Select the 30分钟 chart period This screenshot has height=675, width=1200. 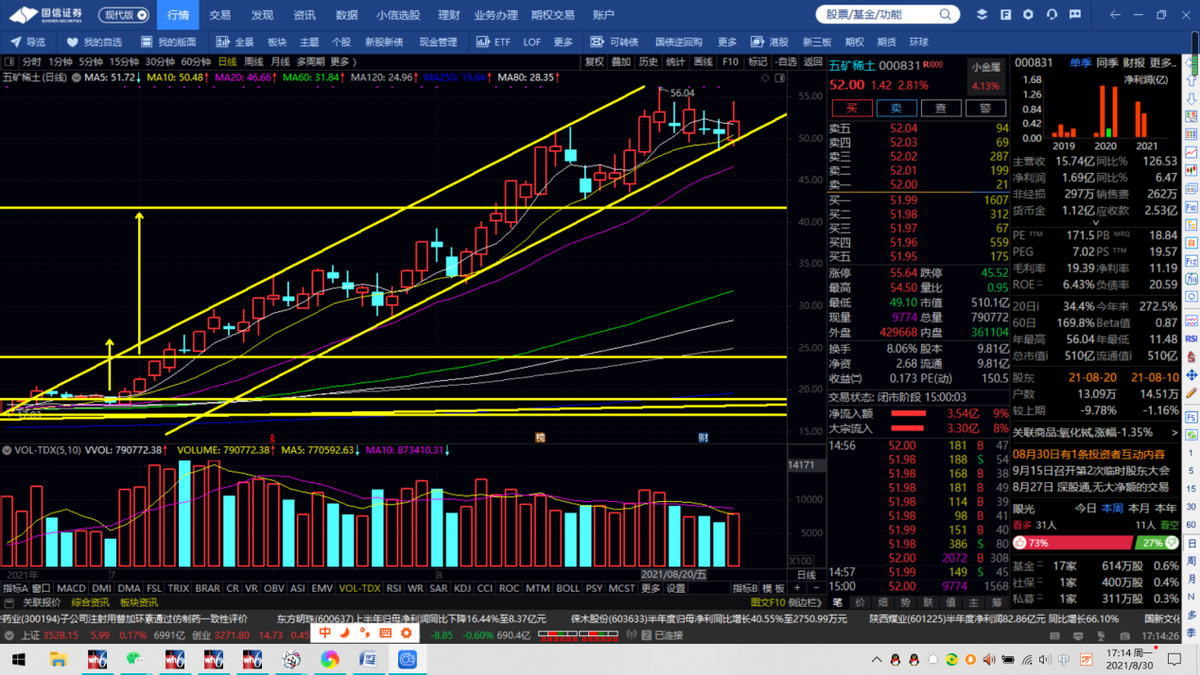[160, 62]
